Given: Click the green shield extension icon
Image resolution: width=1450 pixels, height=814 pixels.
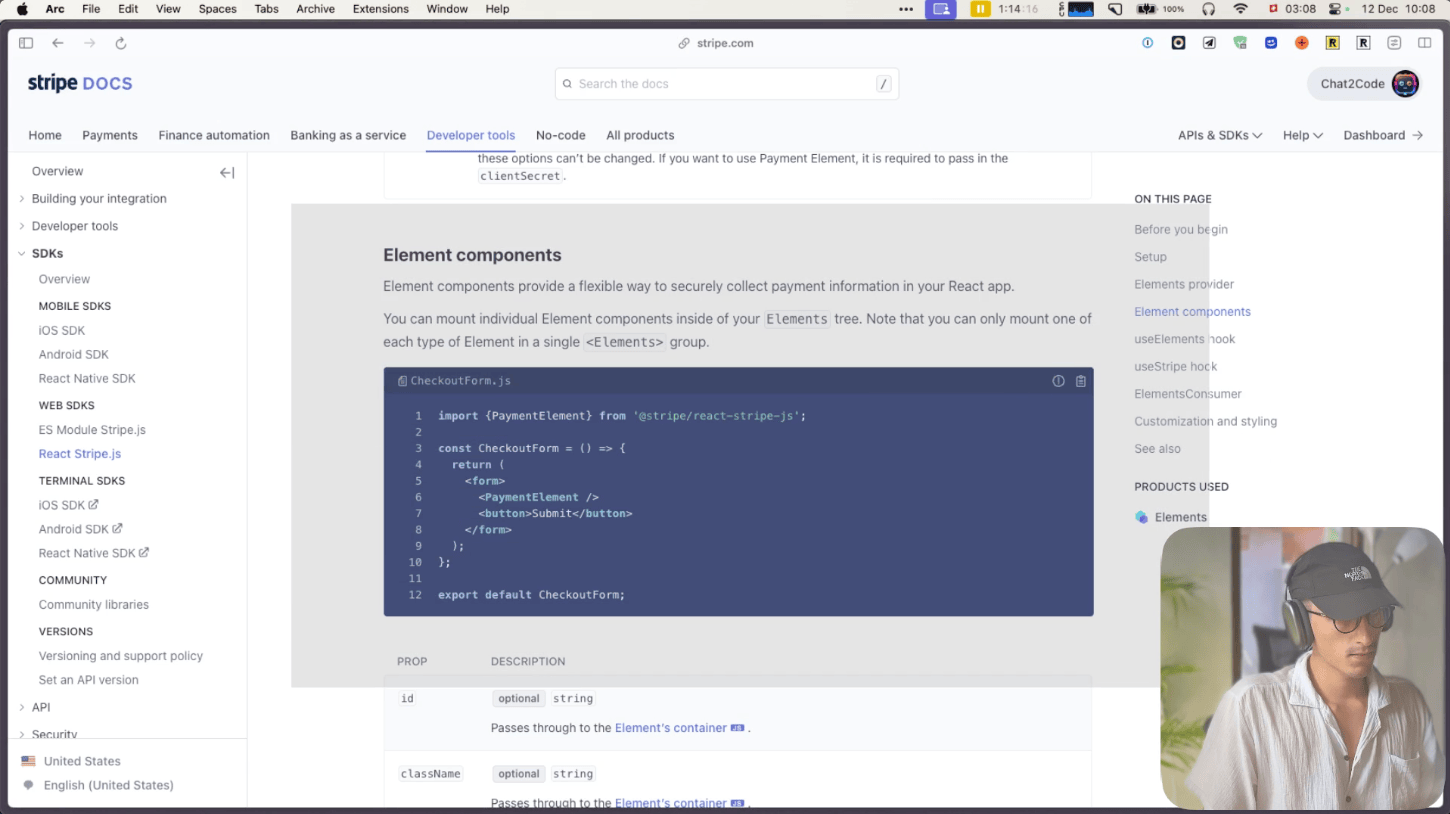Looking at the screenshot, I should [1240, 43].
